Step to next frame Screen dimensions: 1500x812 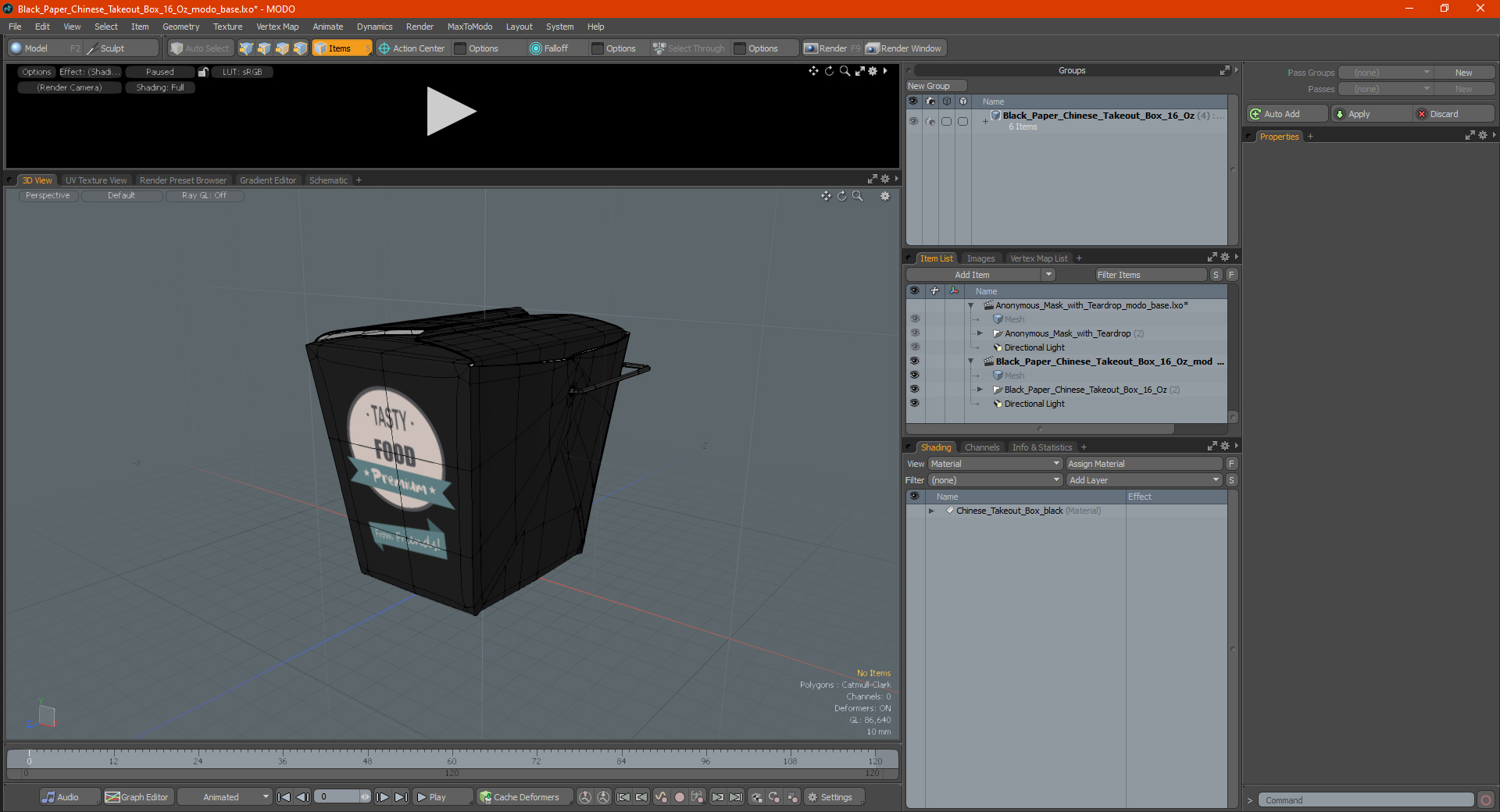(x=382, y=797)
